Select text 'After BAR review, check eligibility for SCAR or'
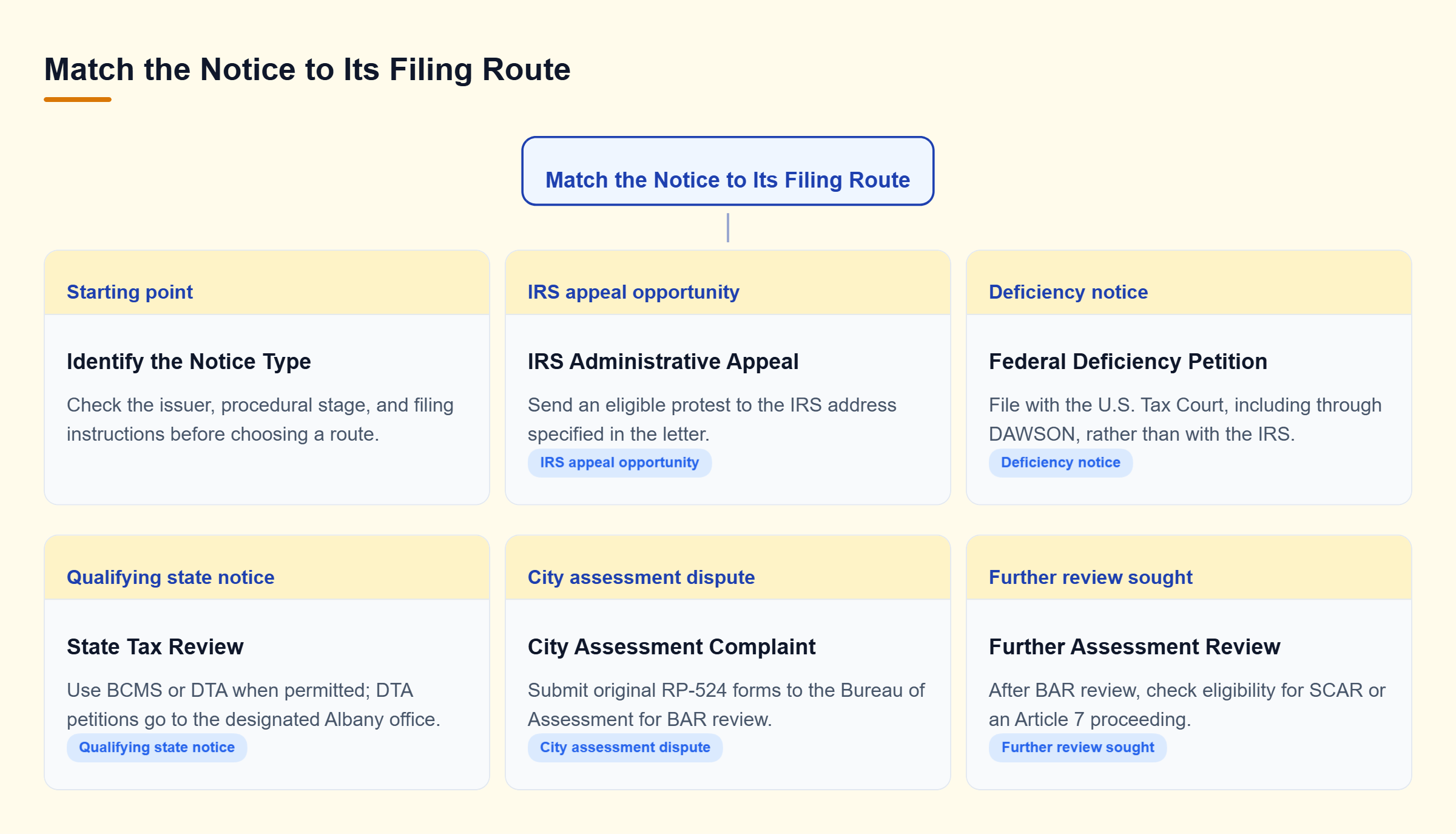The image size is (1456, 834). tap(1187, 690)
